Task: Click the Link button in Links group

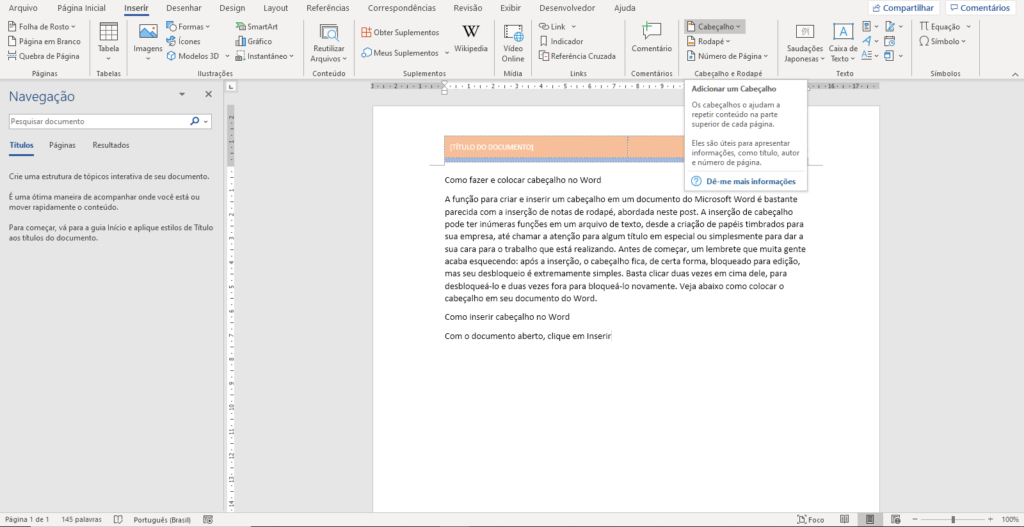Action: click(x=553, y=27)
